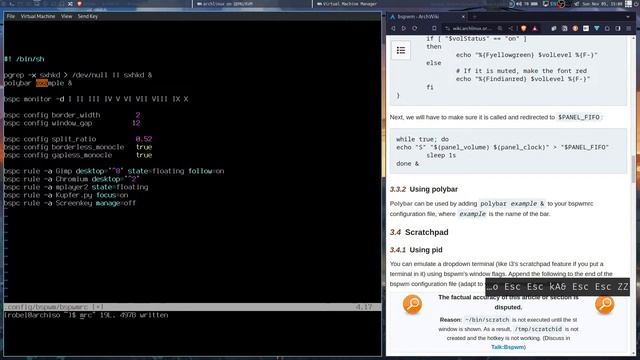Reload the ArchWiki page
This screenshot has height=360, width=640.
(x=415, y=29)
